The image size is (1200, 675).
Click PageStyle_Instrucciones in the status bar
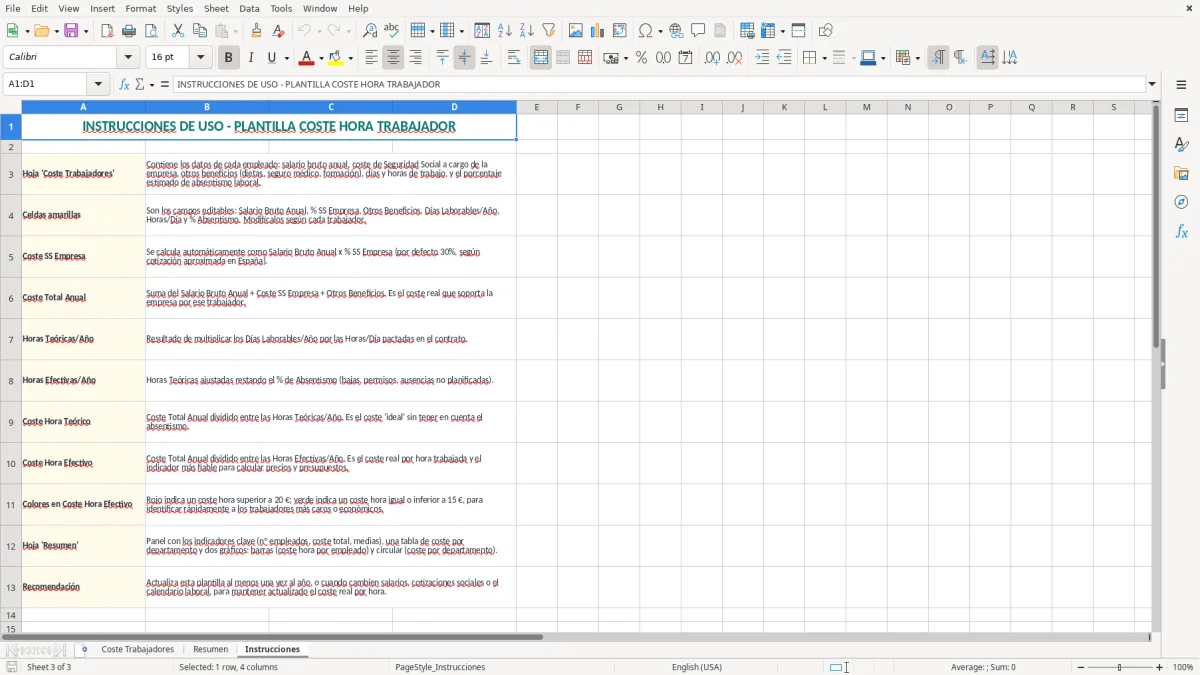pos(440,667)
